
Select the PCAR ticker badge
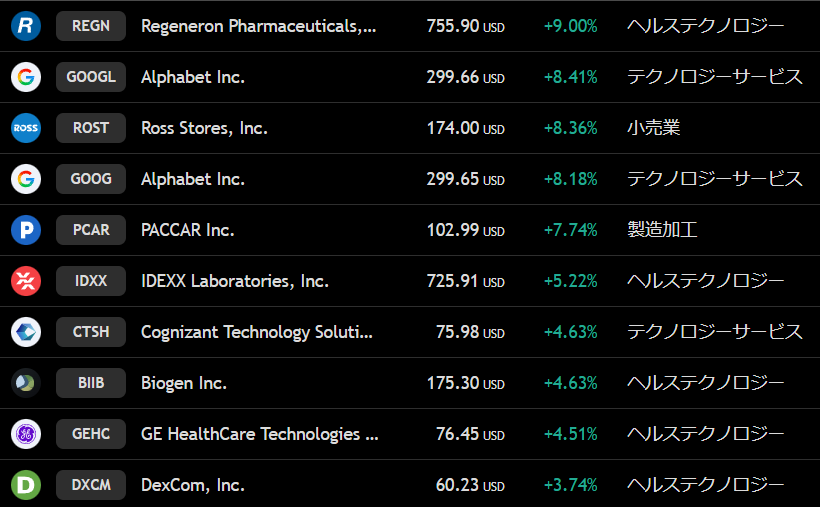point(91,230)
